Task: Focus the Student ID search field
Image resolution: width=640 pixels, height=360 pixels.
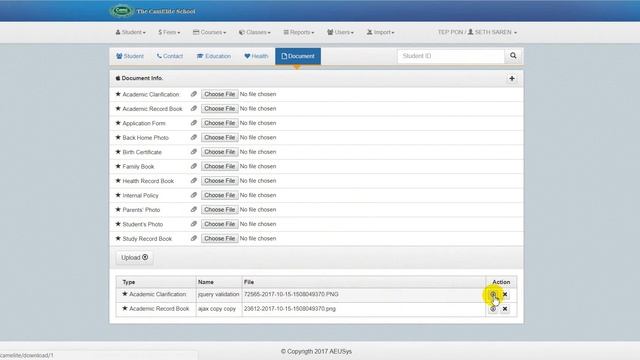Action: 451,56
